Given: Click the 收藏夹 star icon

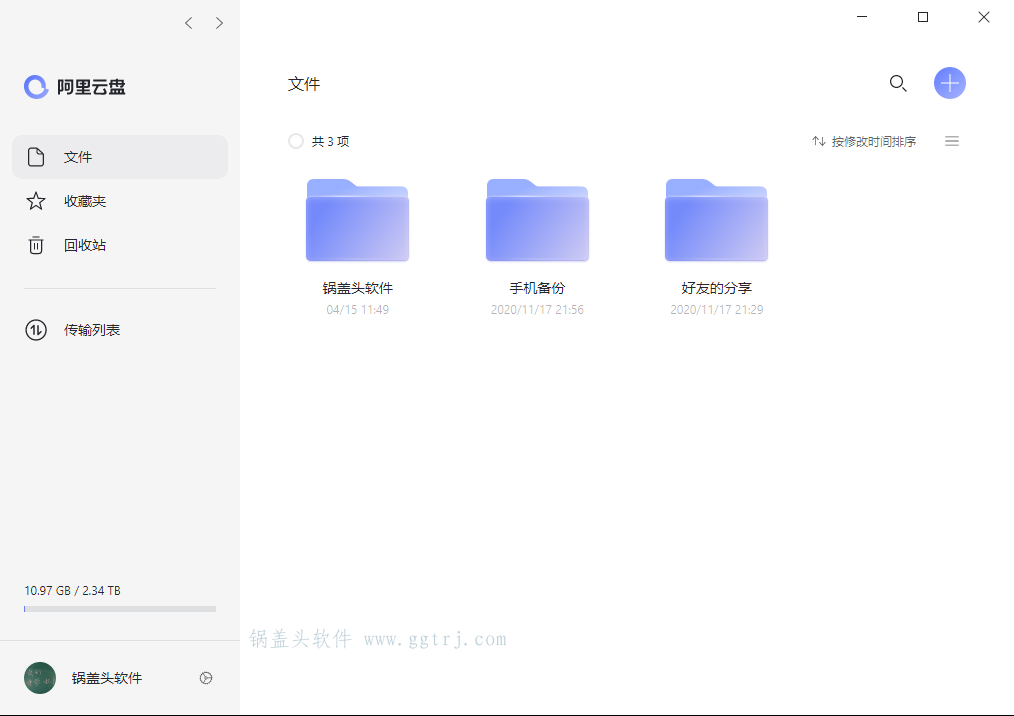Looking at the screenshot, I should click(x=36, y=201).
